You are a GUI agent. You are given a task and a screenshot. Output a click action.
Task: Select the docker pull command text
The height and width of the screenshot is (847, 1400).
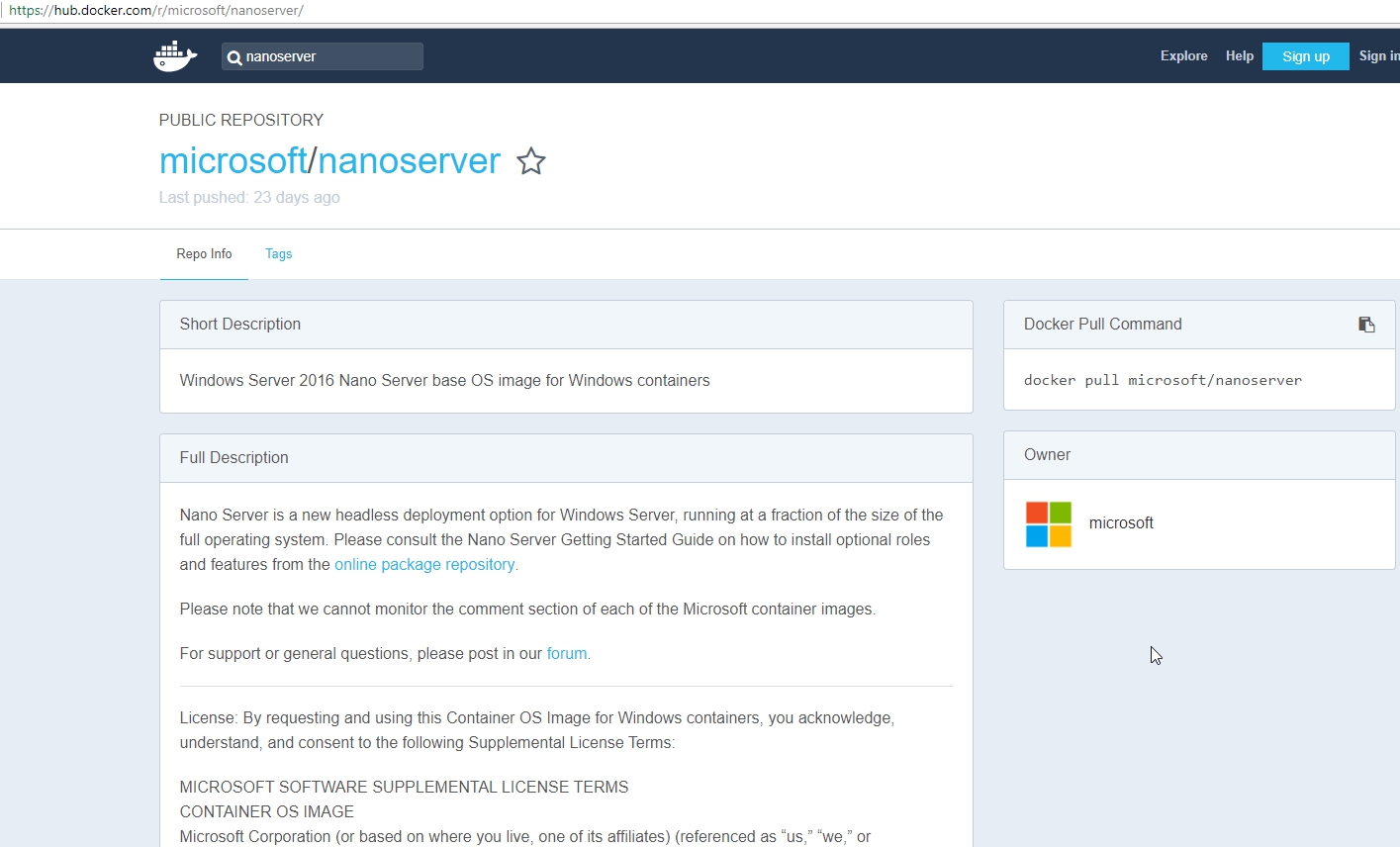pyautogui.click(x=1163, y=380)
